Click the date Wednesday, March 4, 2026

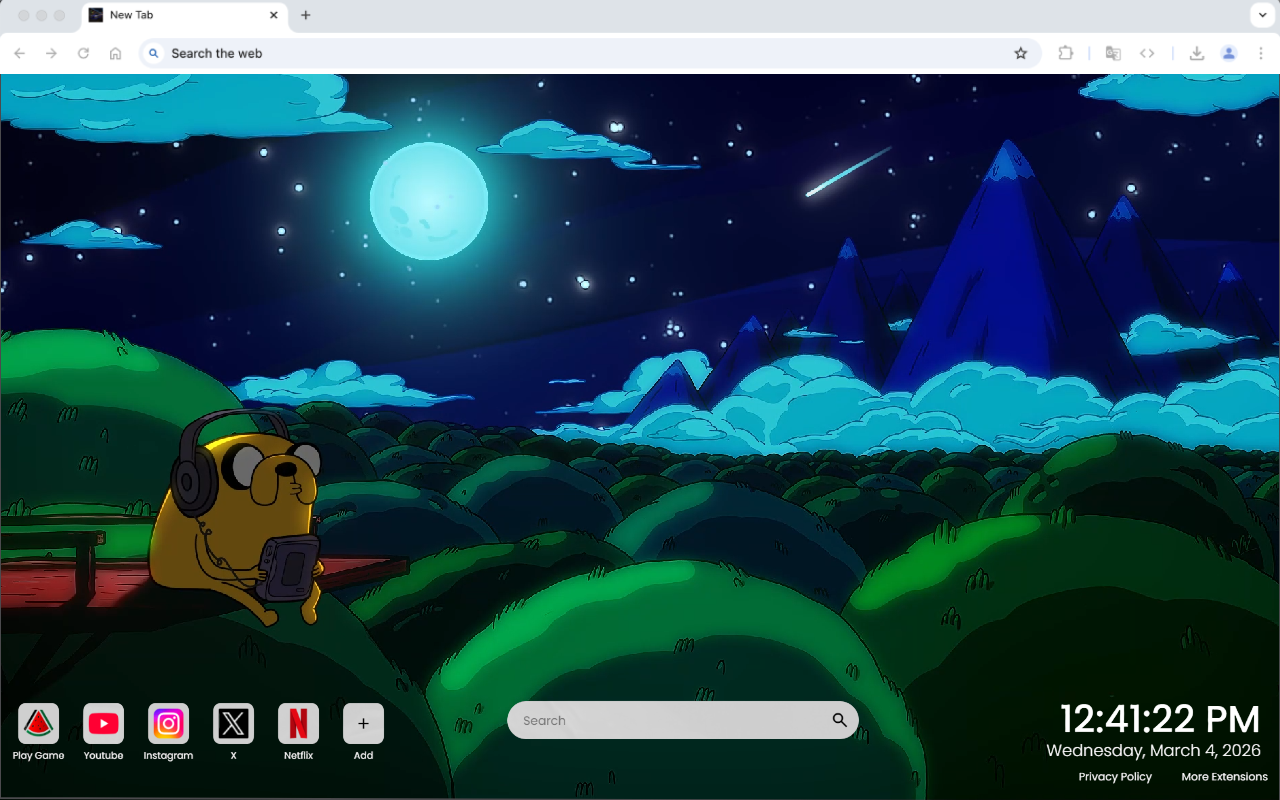(x=1154, y=750)
